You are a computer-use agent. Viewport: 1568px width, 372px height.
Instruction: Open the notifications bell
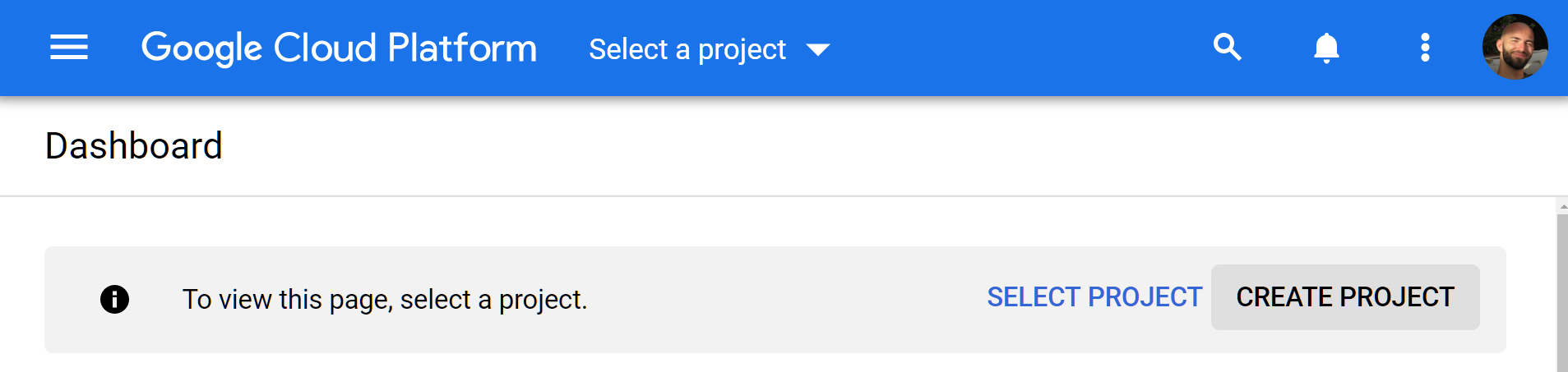(1326, 48)
